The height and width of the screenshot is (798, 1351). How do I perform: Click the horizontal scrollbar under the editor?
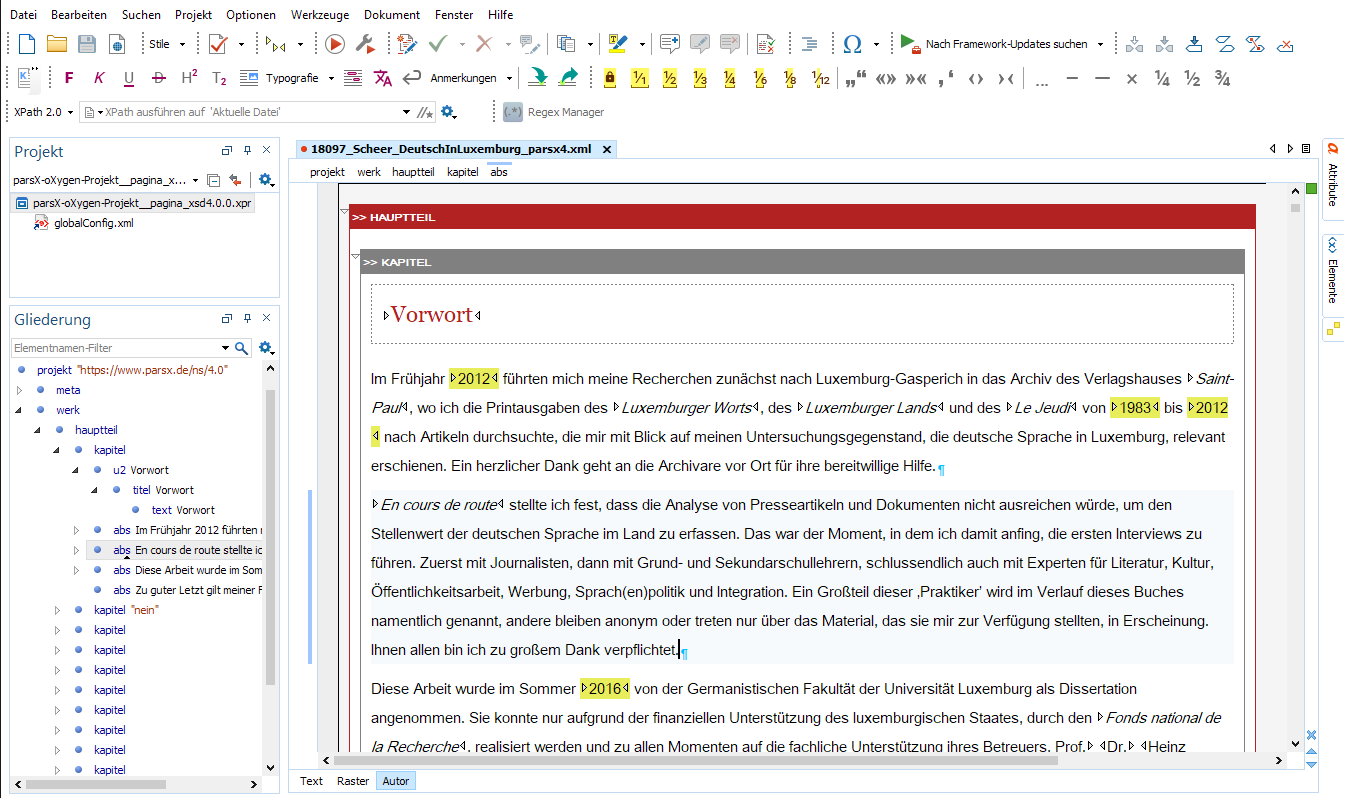(700, 760)
